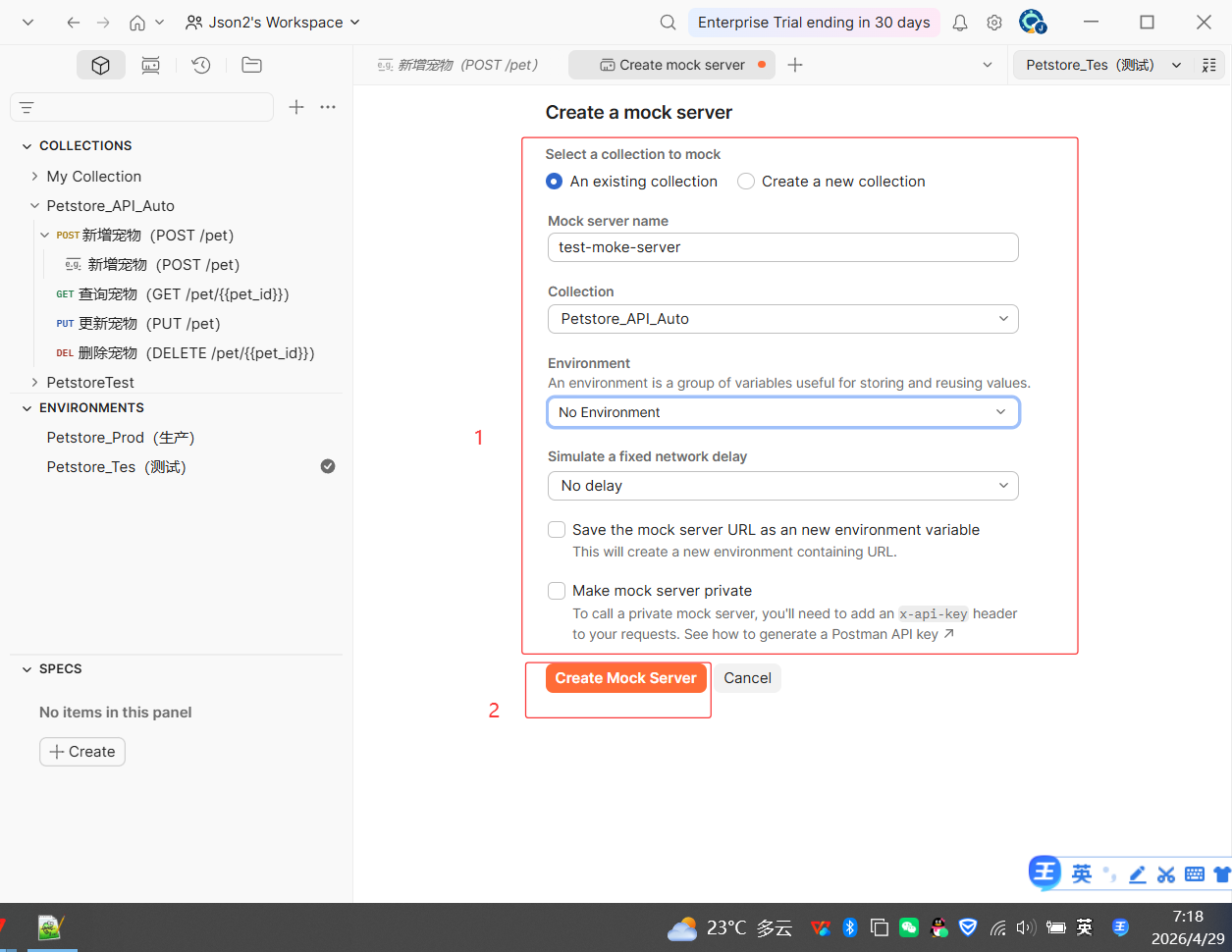Collapse the POST 新增宠物 request children
This screenshot has width=1232, height=952.
coord(45,236)
